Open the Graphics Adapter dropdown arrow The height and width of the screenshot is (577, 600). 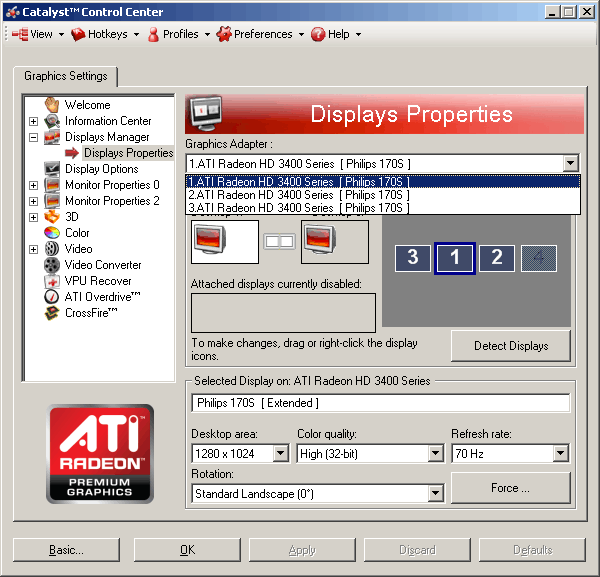coord(570,163)
